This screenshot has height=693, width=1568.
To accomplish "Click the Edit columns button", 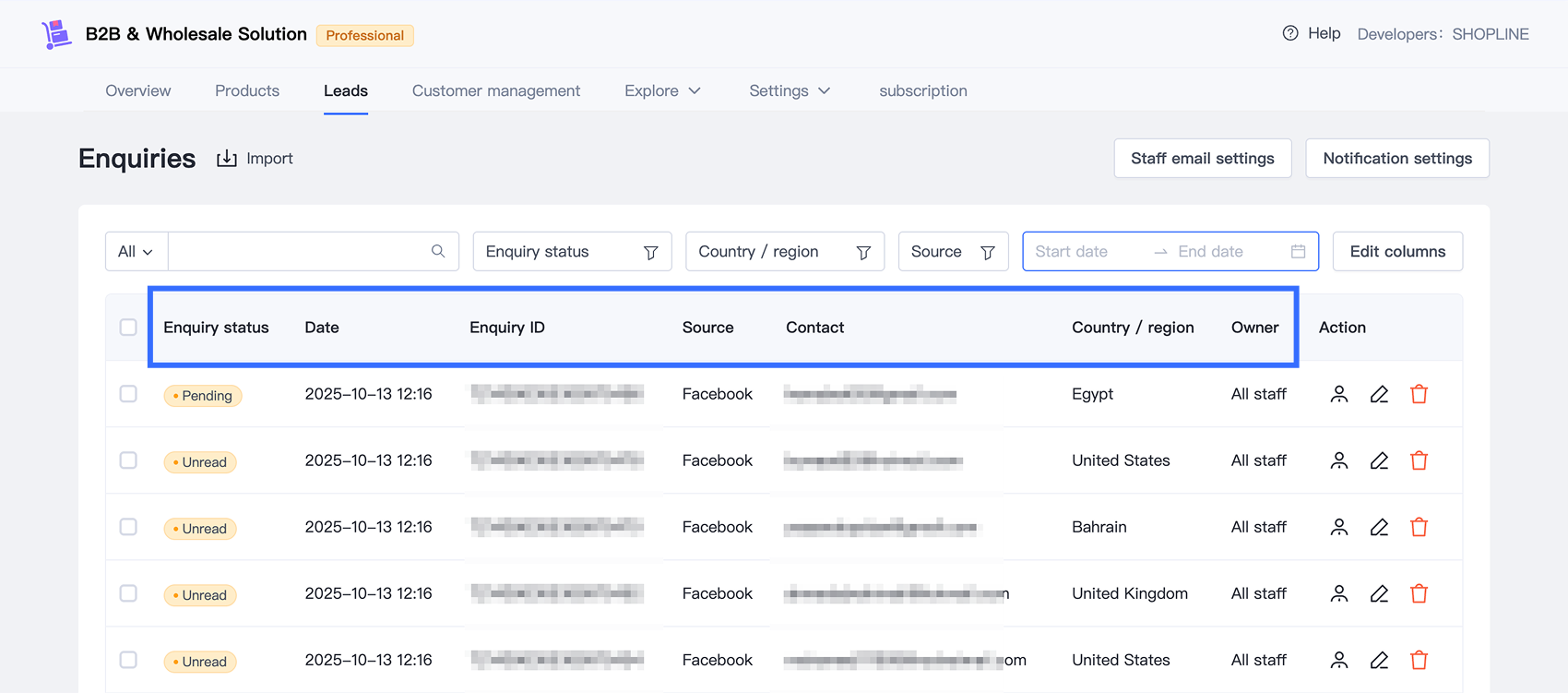I will pyautogui.click(x=1396, y=251).
